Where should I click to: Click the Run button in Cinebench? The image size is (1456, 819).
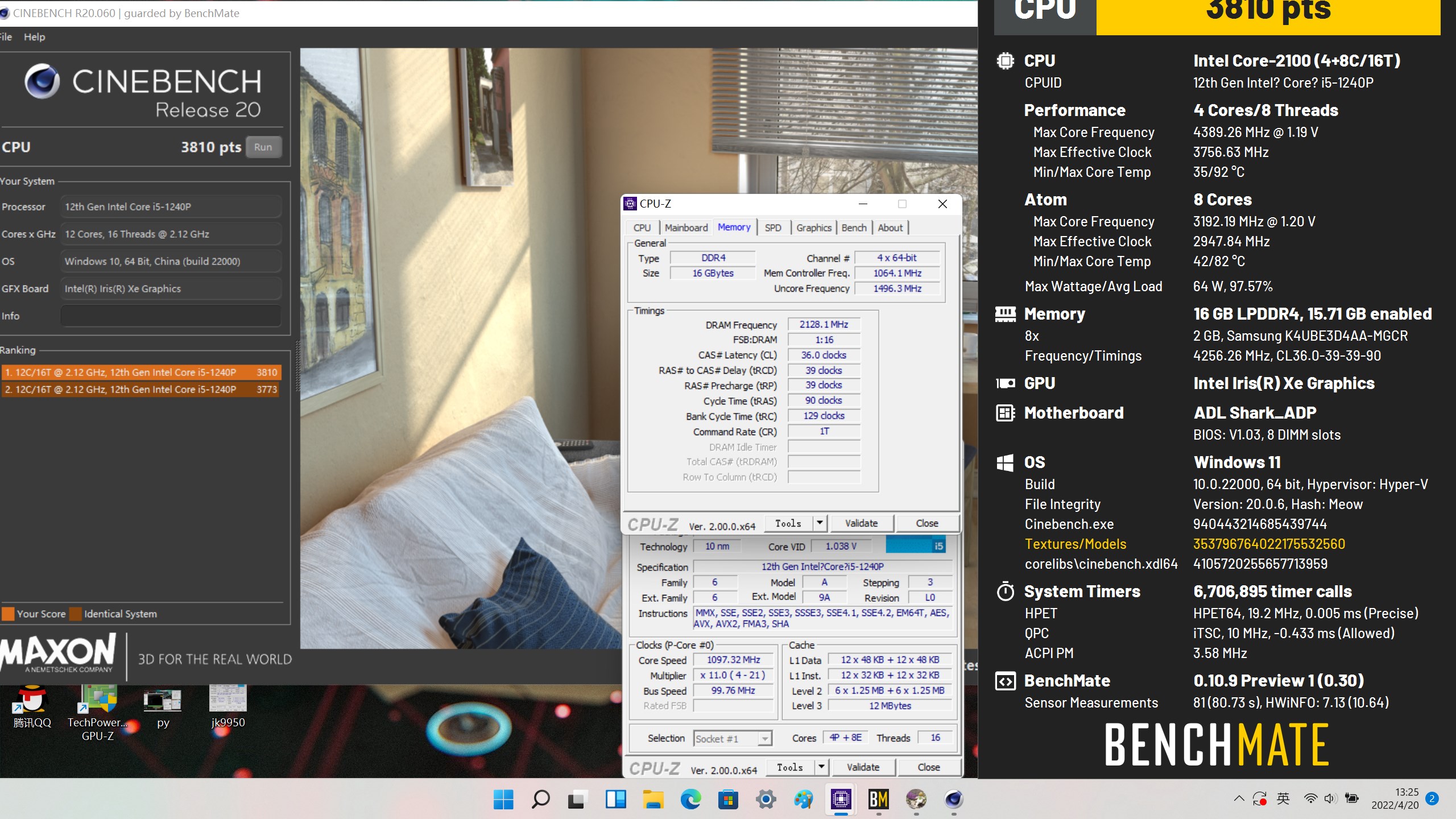(x=263, y=147)
